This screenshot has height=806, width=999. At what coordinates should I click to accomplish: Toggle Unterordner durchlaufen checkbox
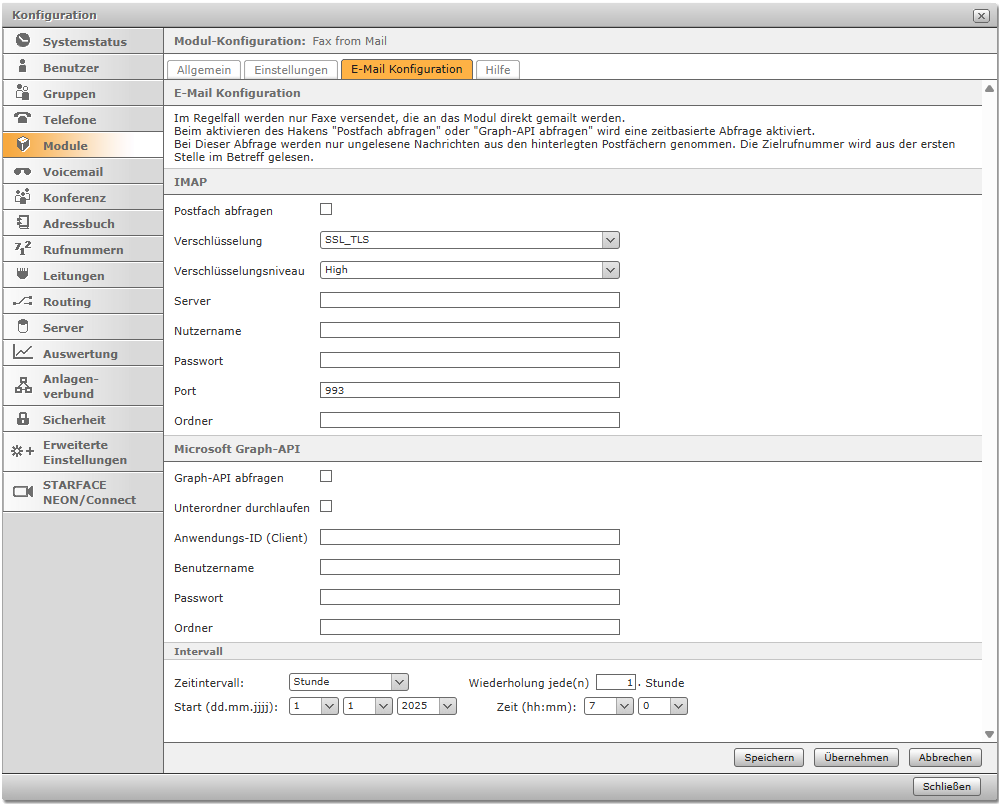[x=326, y=507]
